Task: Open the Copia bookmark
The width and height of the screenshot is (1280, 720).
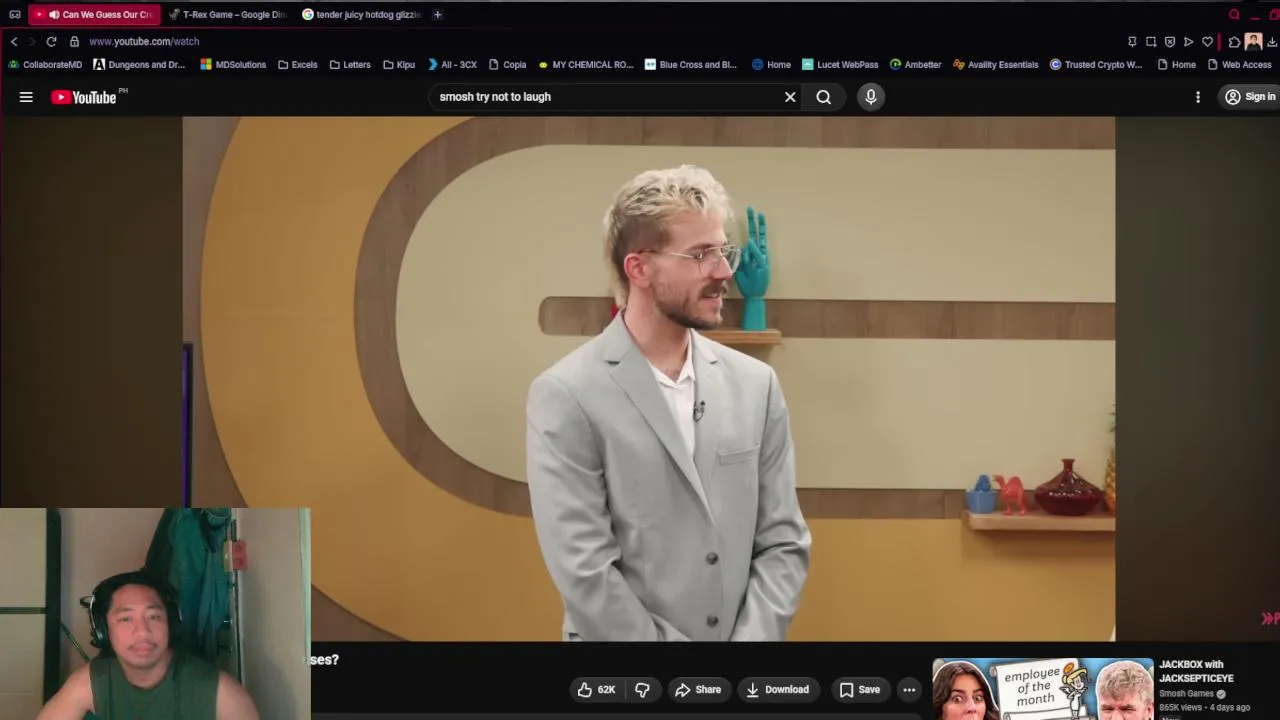Action: click(508, 64)
